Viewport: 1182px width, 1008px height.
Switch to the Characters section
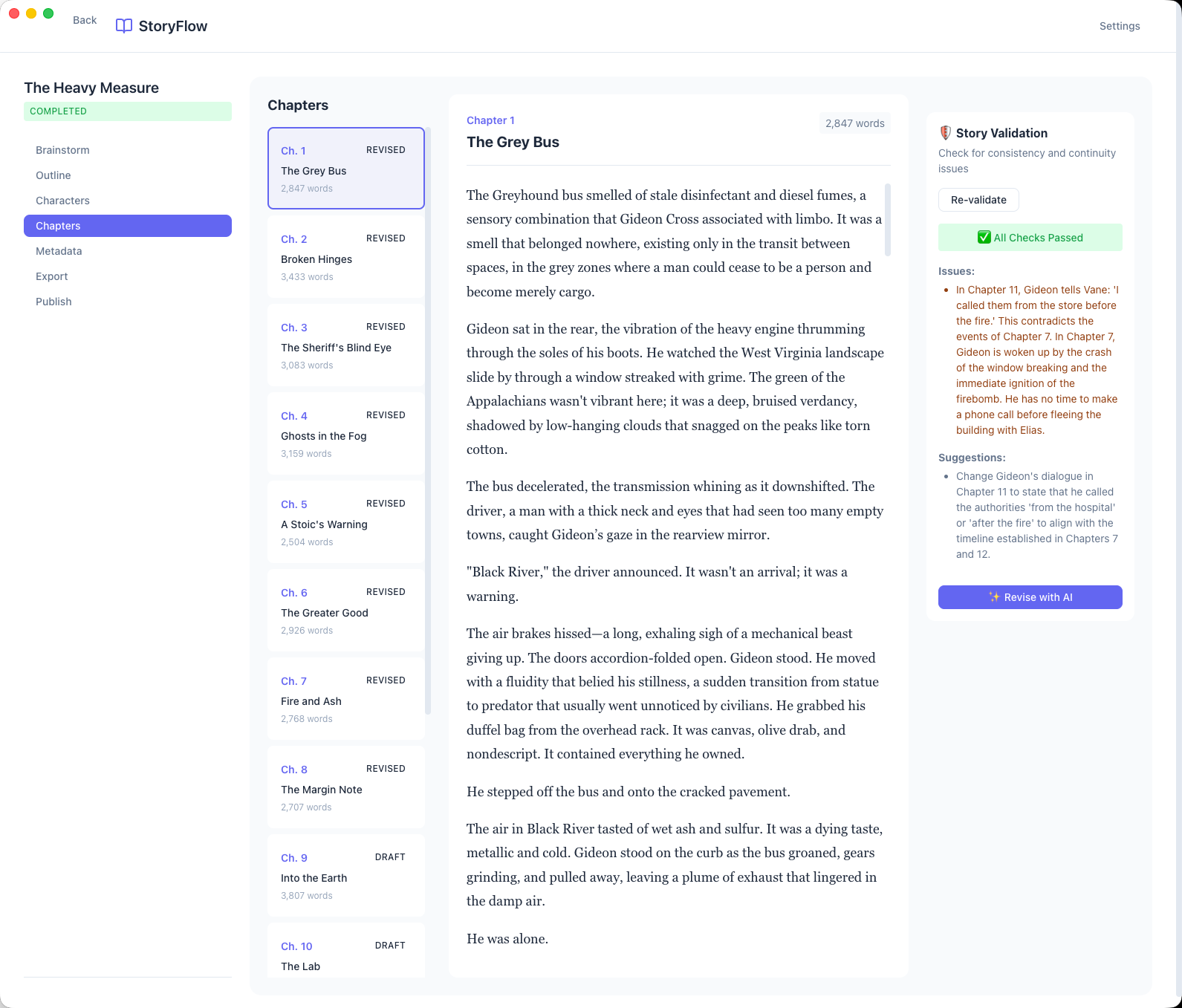click(x=62, y=201)
